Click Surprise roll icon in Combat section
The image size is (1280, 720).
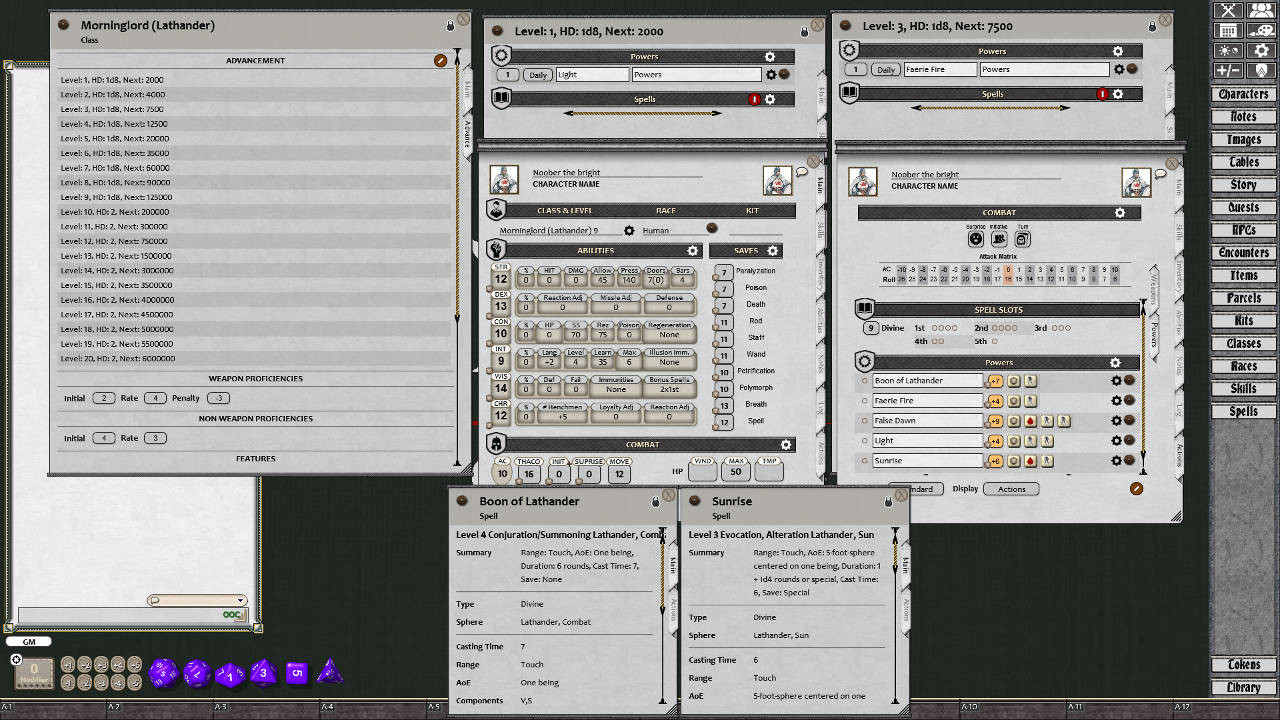[x=976, y=238]
